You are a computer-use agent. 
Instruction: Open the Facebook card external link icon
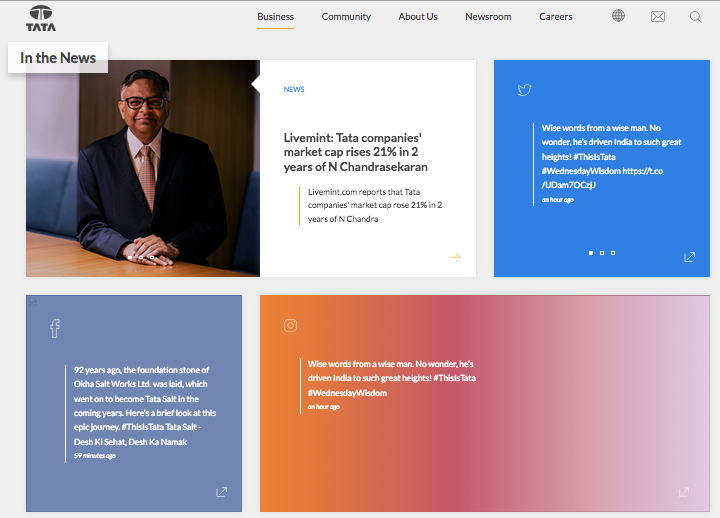point(221,492)
